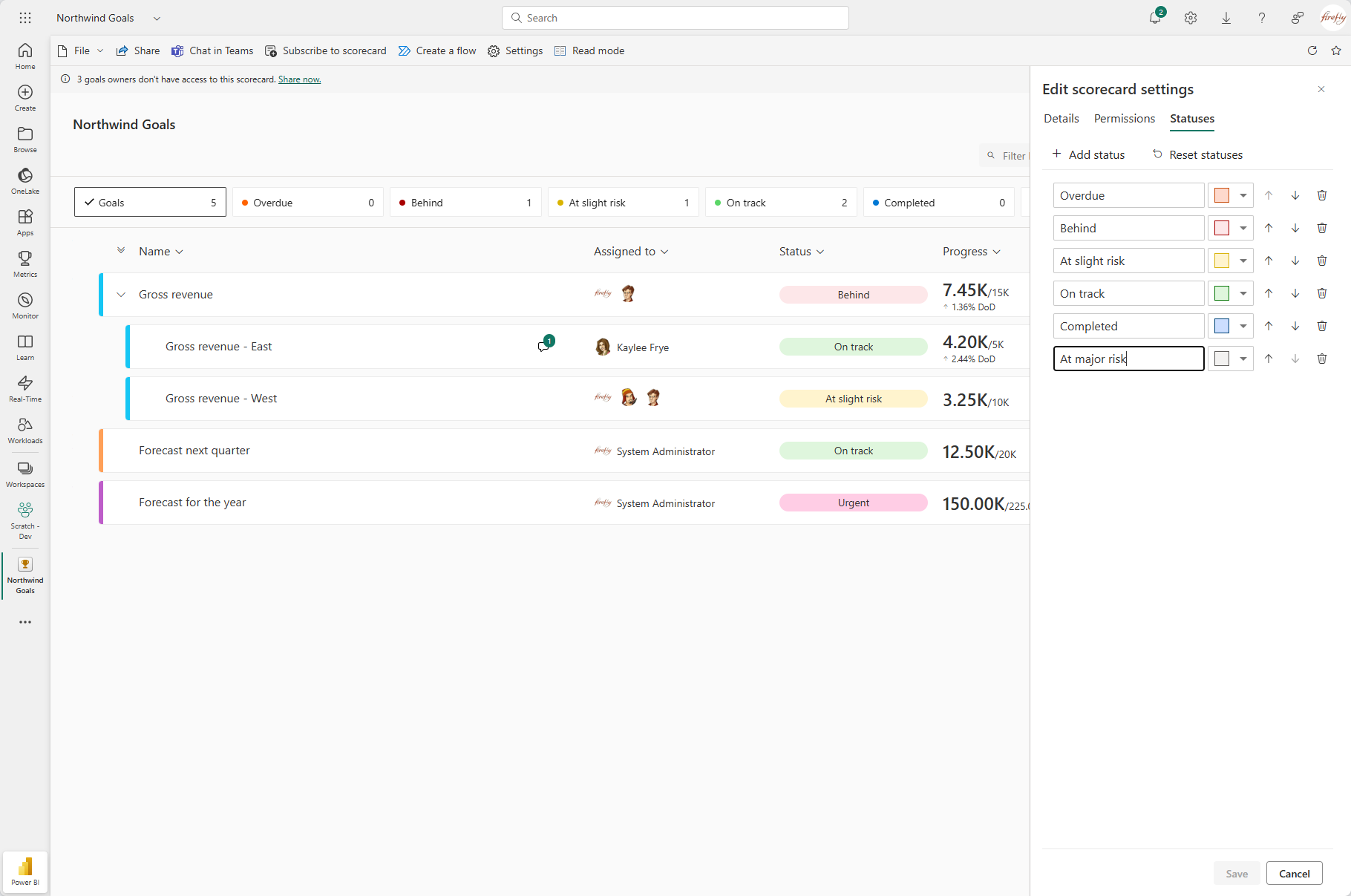Viewport: 1351px width, 896px height.
Task: Pick At slight risk color swatch
Action: click(1222, 261)
